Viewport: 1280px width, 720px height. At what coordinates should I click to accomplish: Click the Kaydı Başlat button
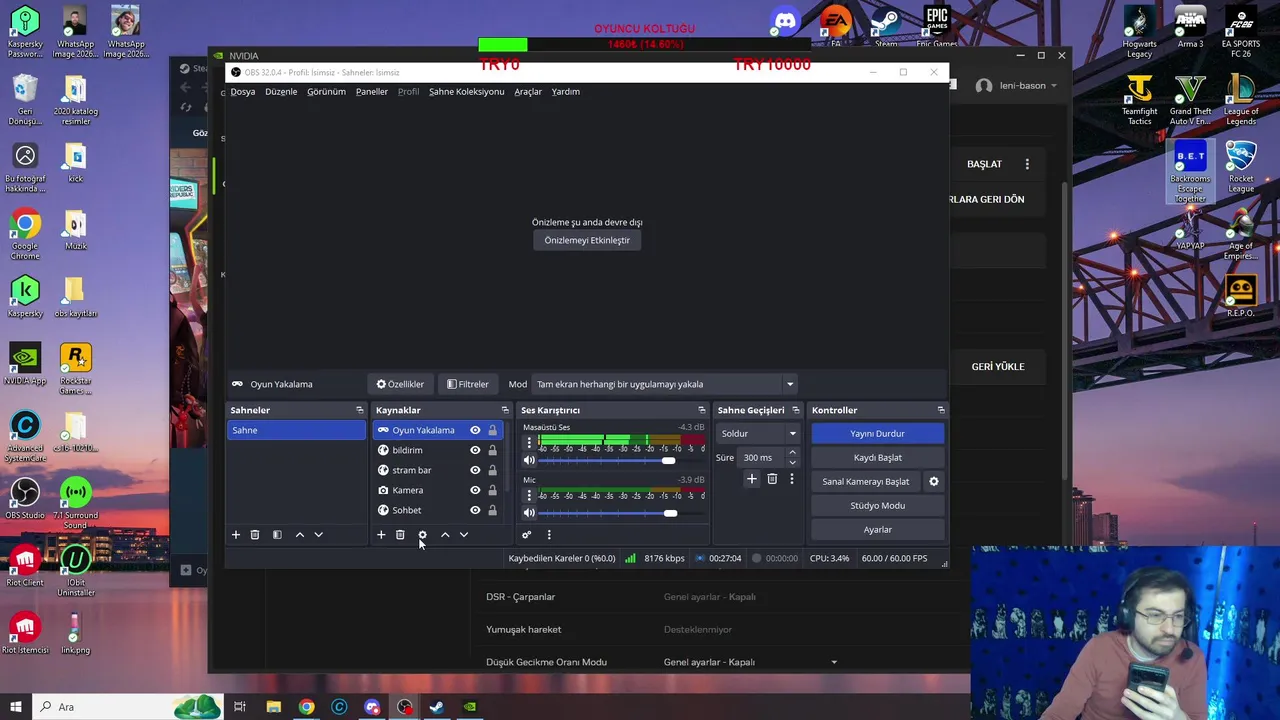click(877, 457)
